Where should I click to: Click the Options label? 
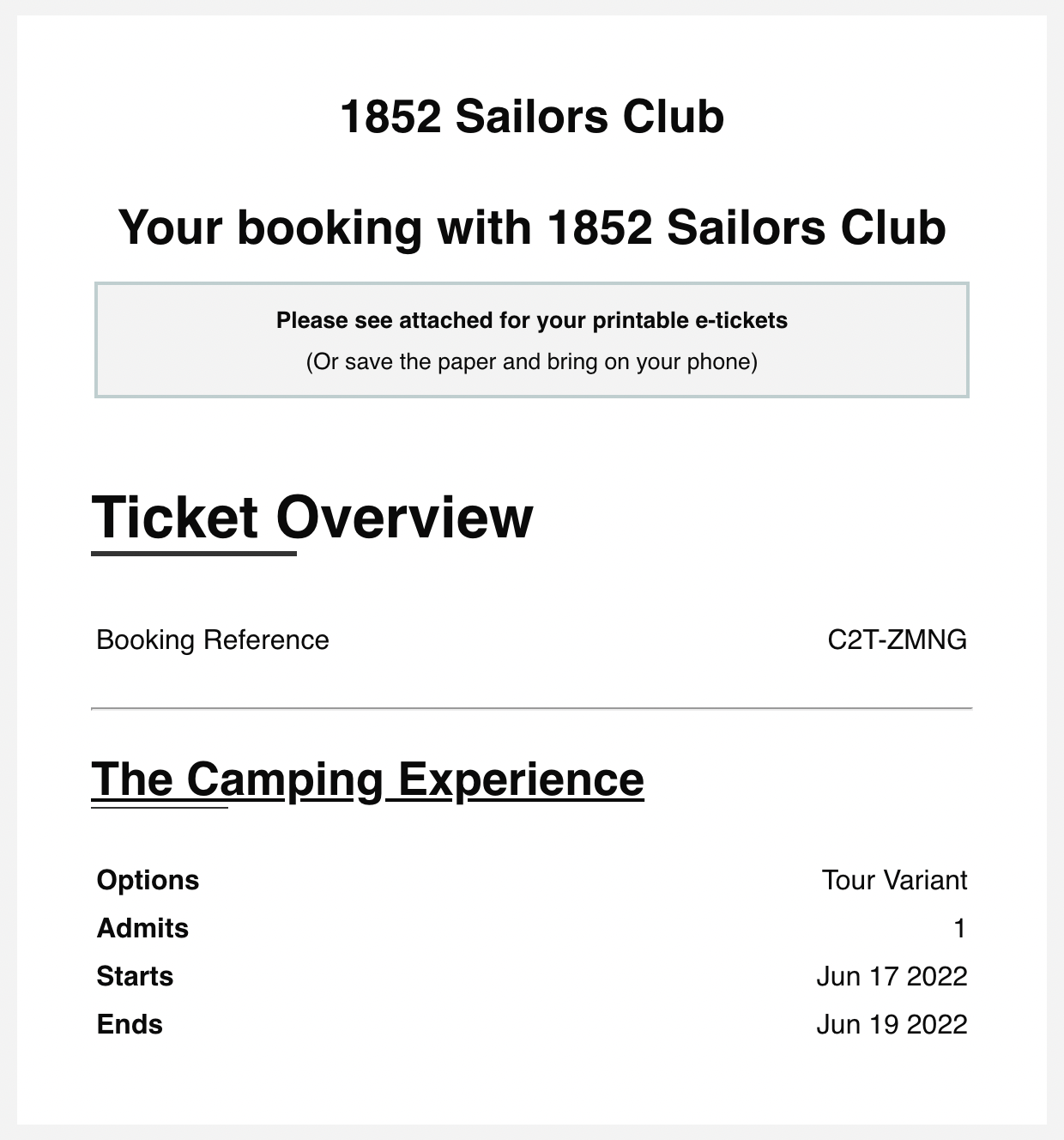tap(148, 880)
